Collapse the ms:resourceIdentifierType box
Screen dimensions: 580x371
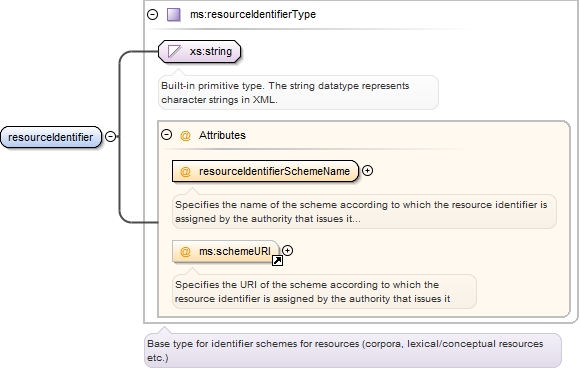coord(152,14)
